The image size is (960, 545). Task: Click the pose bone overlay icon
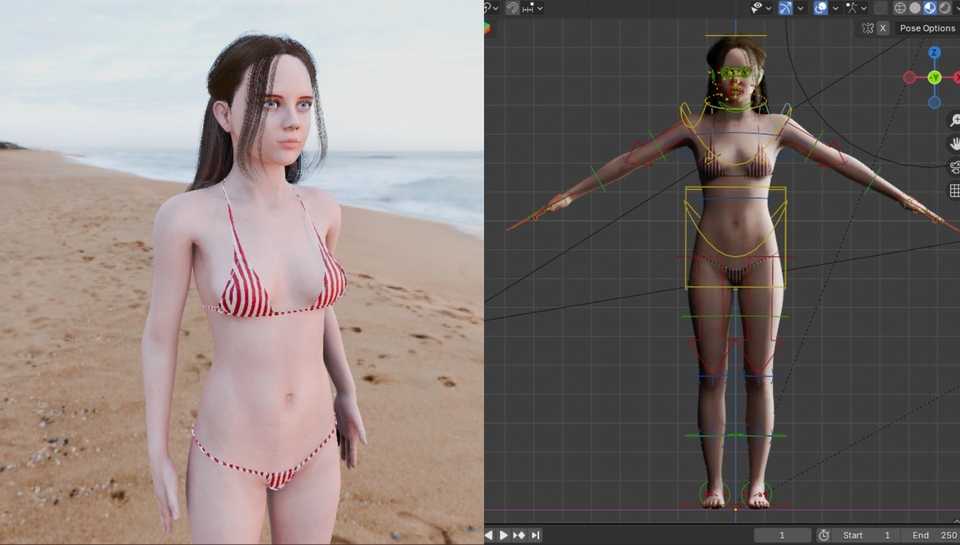tap(852, 7)
